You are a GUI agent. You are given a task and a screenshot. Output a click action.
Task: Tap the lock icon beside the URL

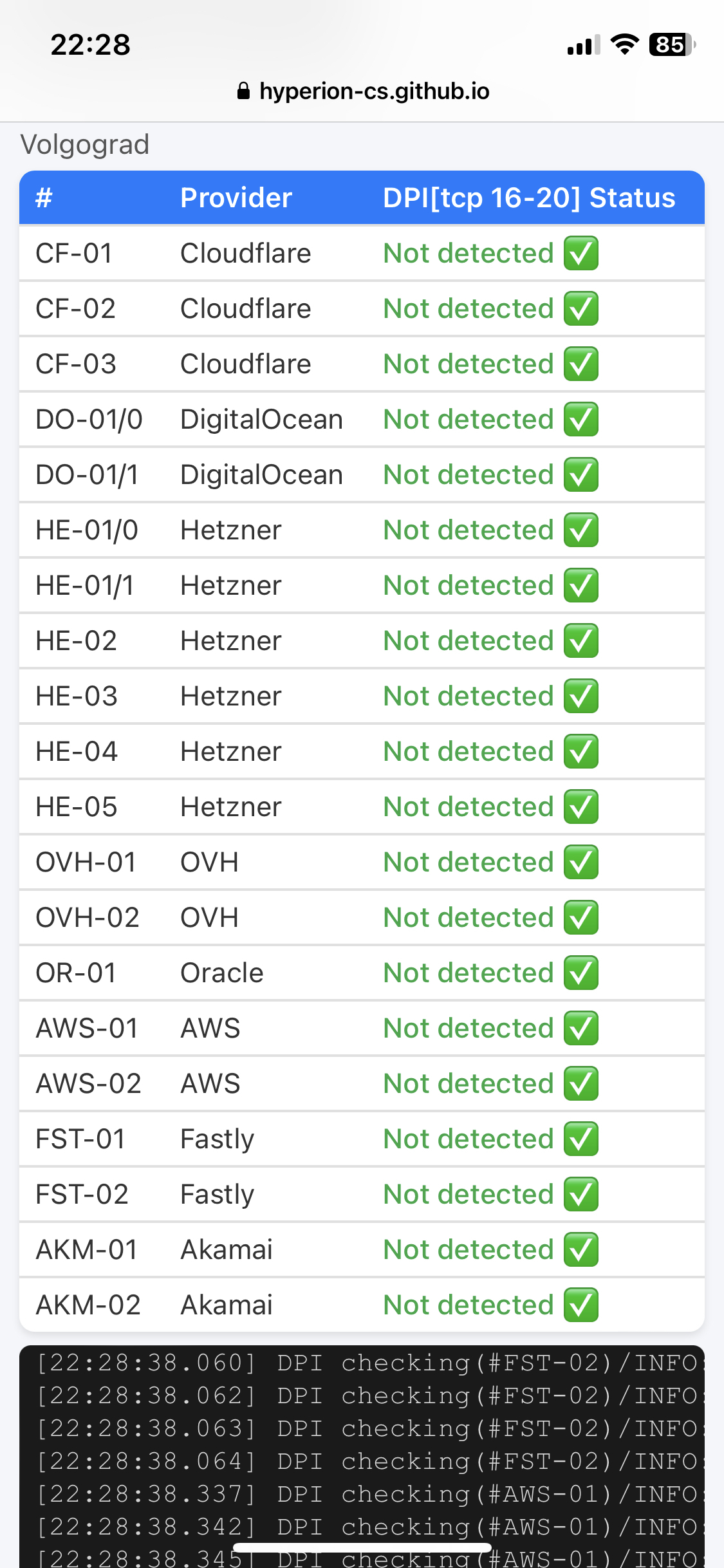coord(243,91)
